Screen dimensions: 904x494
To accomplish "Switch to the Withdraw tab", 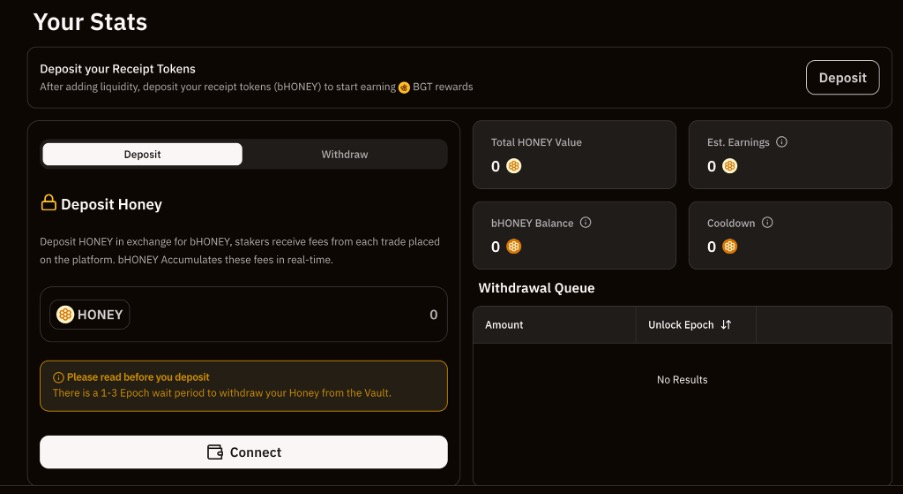I will (344, 154).
